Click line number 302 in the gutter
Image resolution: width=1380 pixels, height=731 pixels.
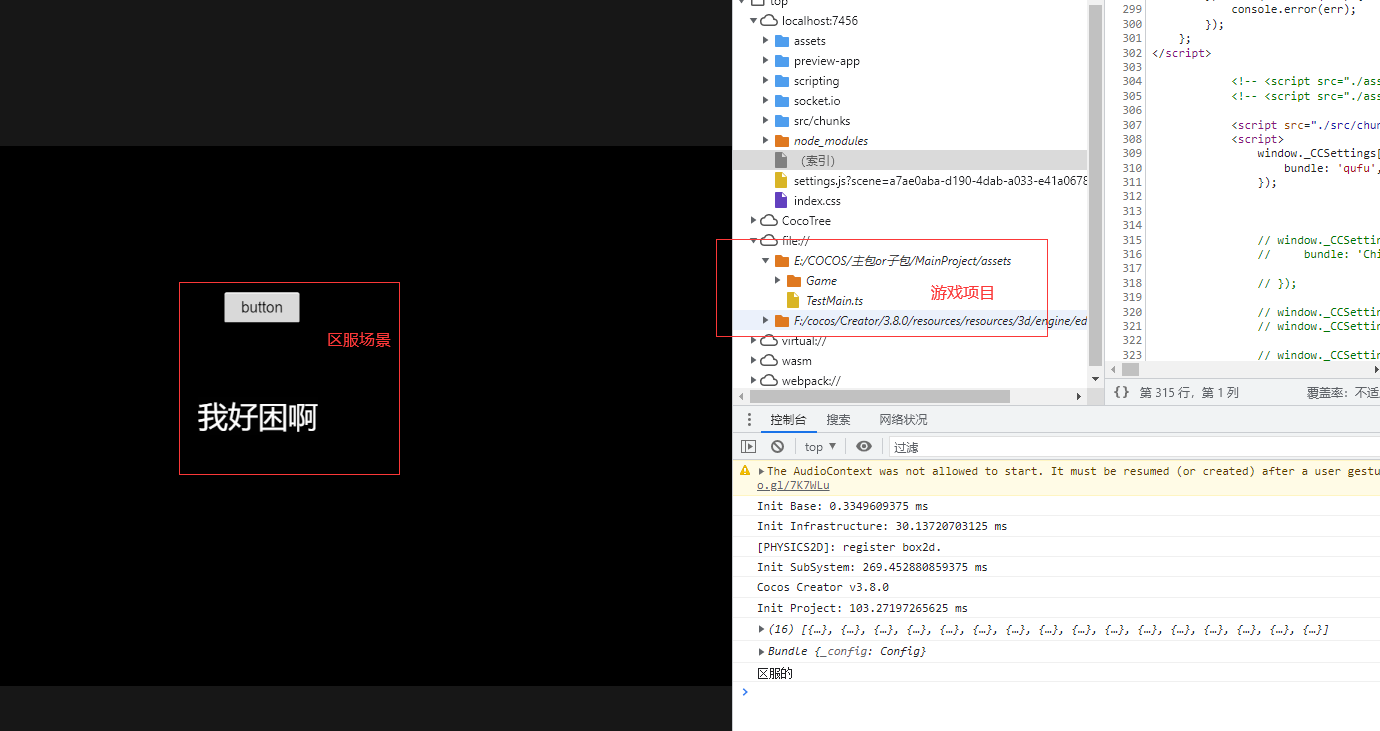pos(1131,53)
